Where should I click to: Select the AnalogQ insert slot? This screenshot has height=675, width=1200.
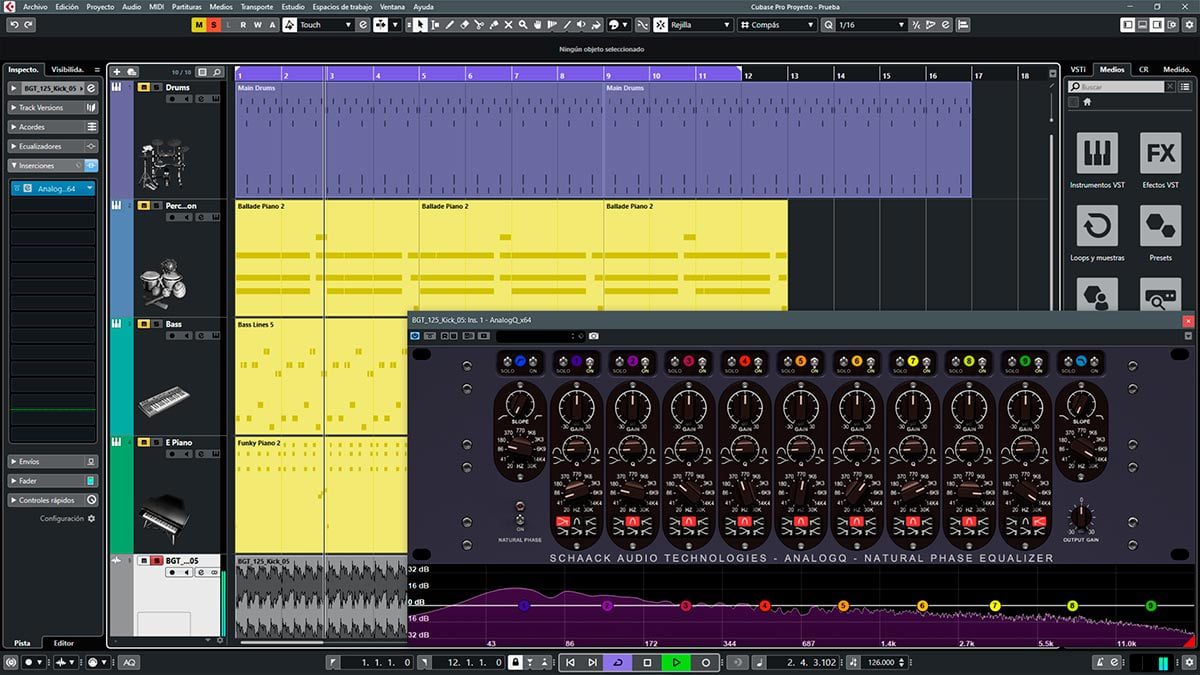(53, 188)
